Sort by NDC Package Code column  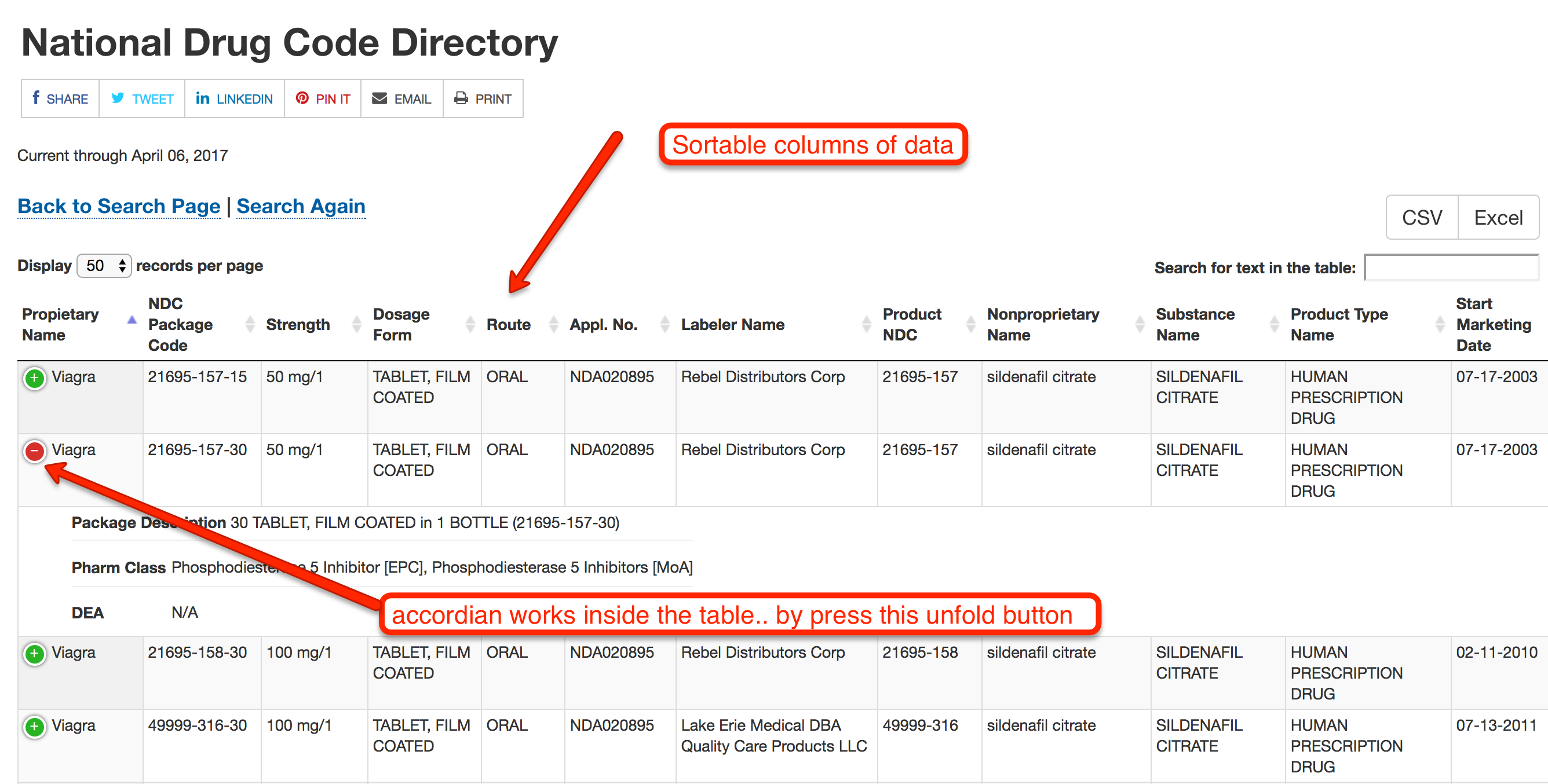pyautogui.click(x=201, y=324)
